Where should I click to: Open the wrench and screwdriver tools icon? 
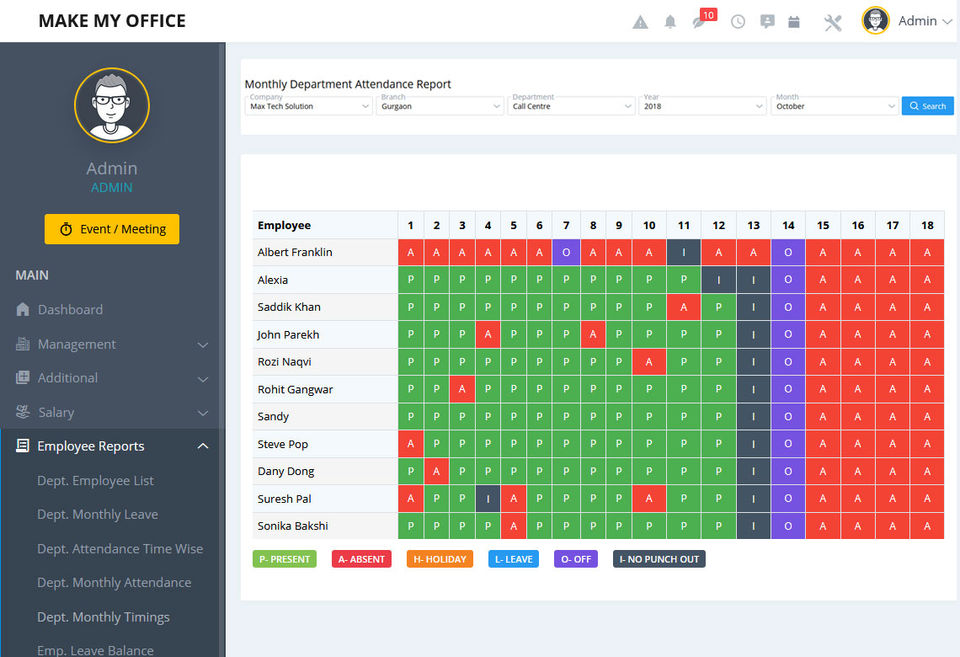[833, 22]
